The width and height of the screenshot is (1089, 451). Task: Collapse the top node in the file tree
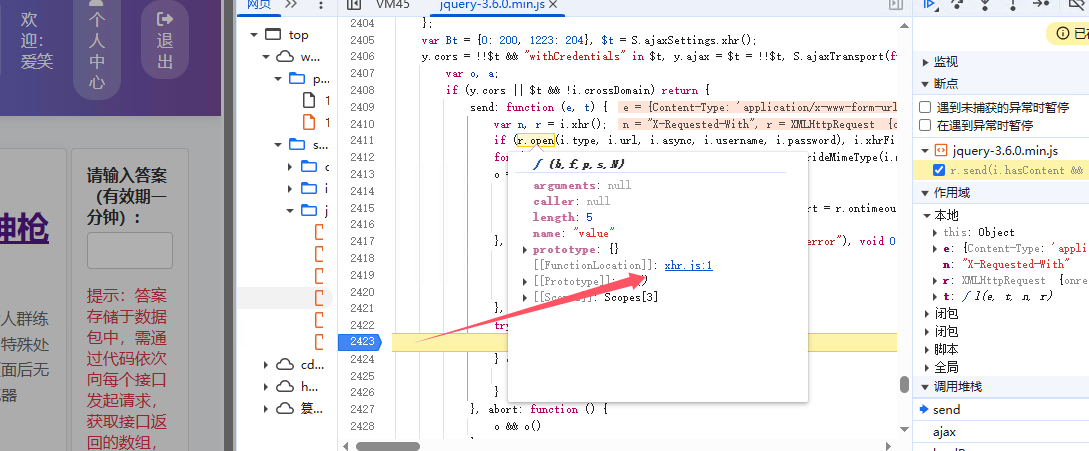click(253, 35)
